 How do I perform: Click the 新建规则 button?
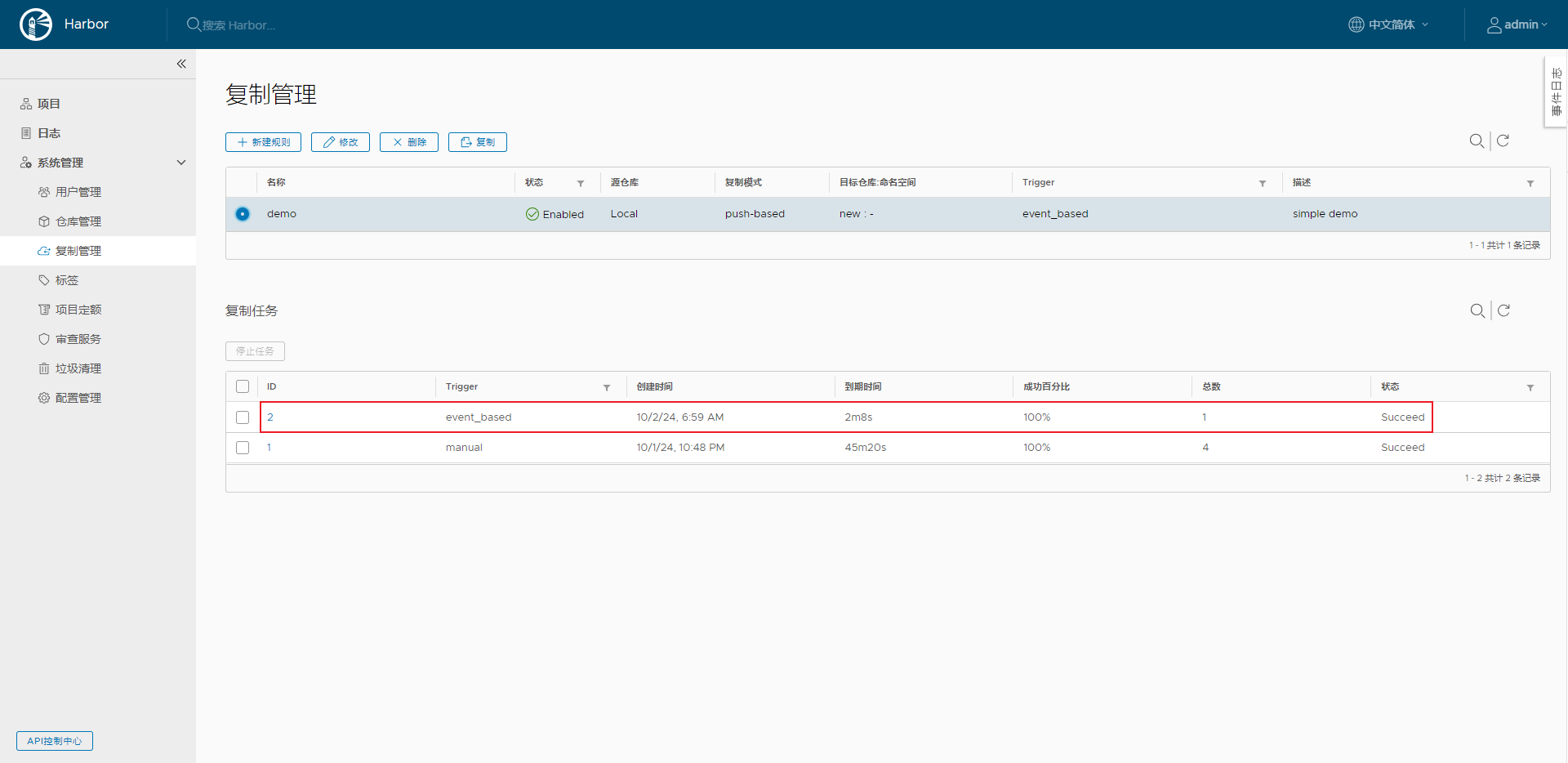(x=263, y=142)
